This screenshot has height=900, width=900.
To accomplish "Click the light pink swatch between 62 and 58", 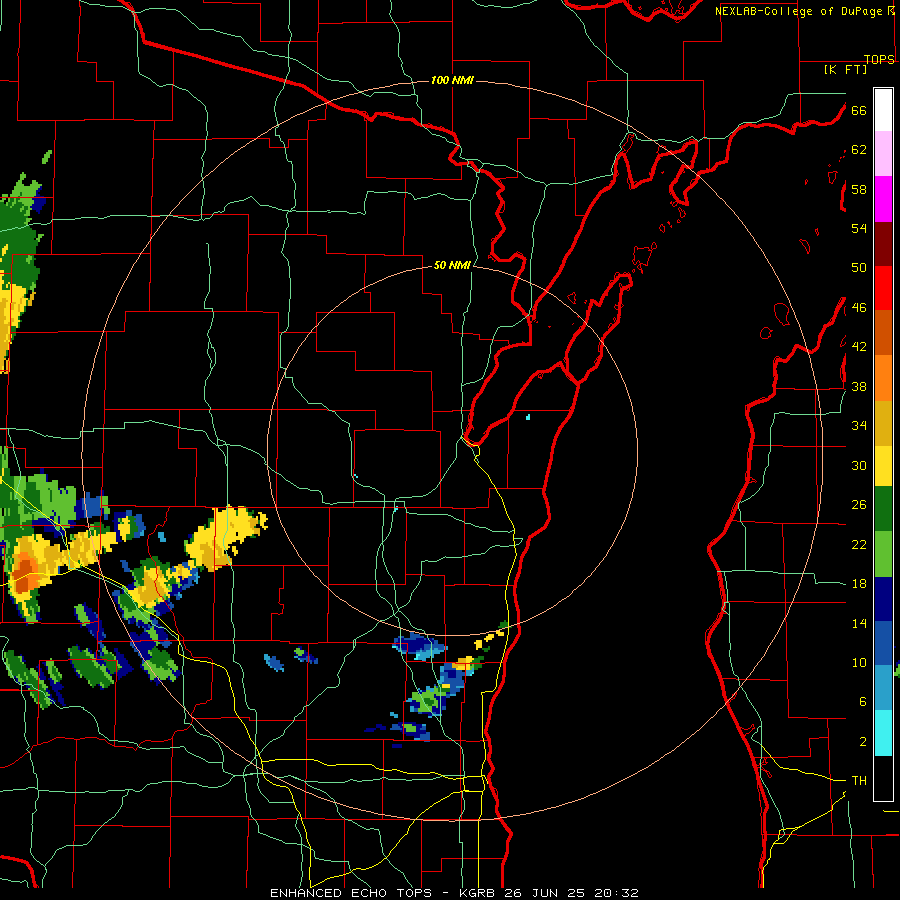I will tap(883, 153).
